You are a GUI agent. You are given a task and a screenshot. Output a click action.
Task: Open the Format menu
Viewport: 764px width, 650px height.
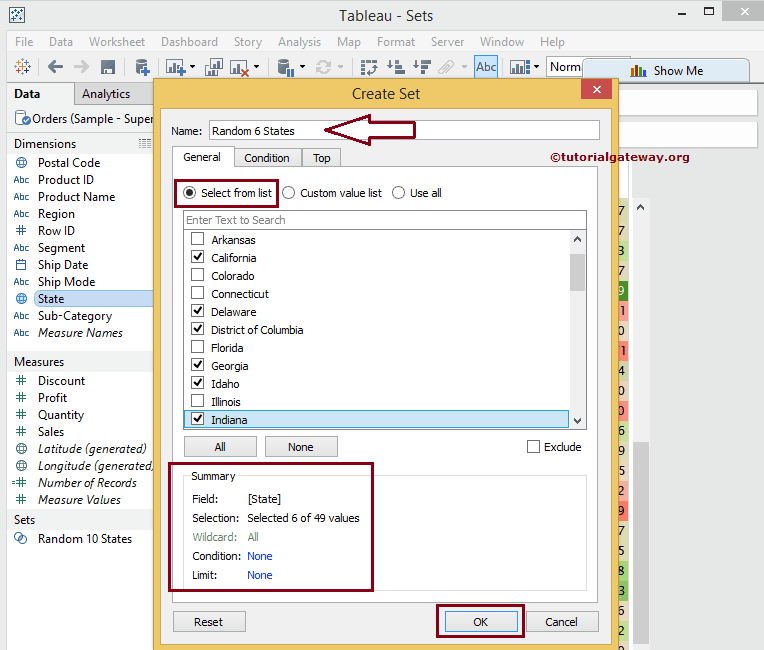(396, 42)
